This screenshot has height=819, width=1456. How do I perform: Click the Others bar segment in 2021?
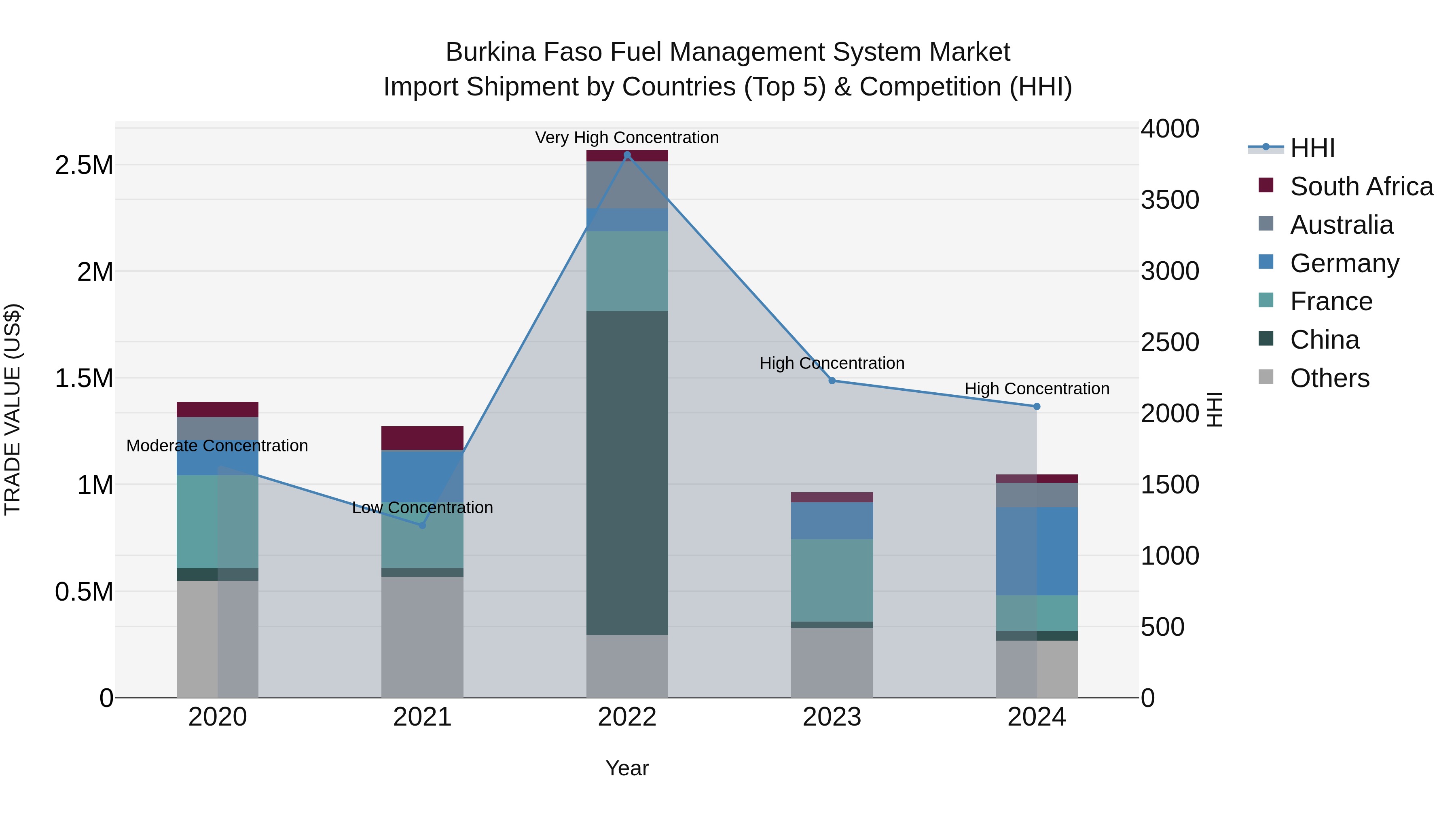[x=422, y=637]
